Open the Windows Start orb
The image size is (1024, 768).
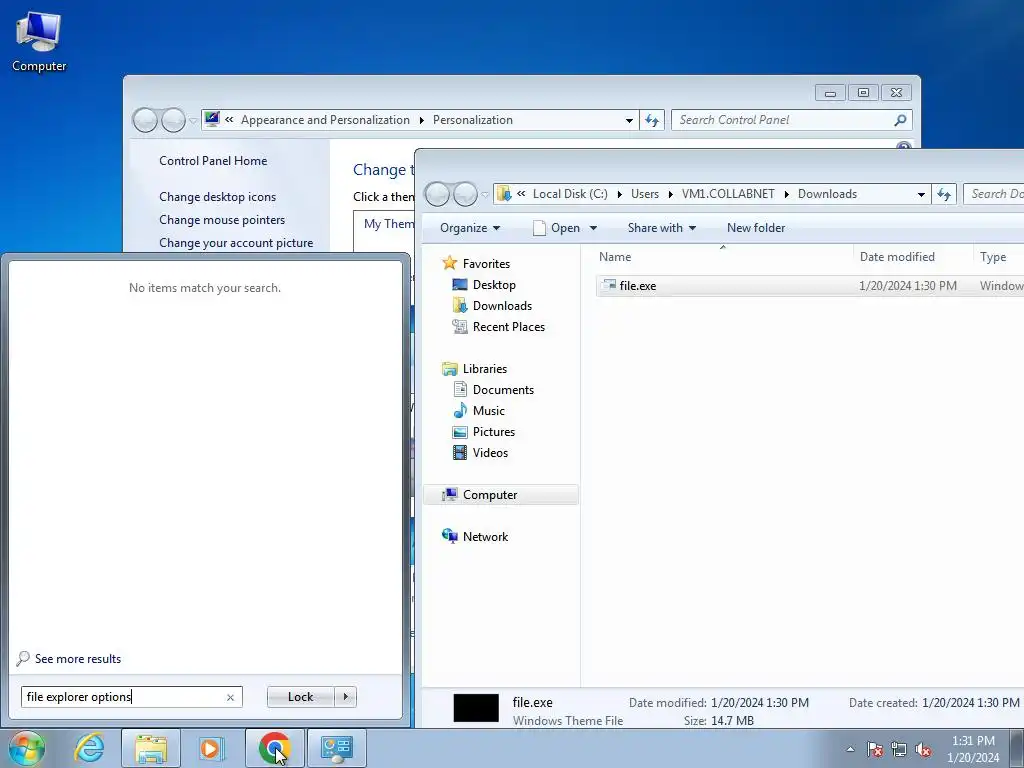[27, 748]
